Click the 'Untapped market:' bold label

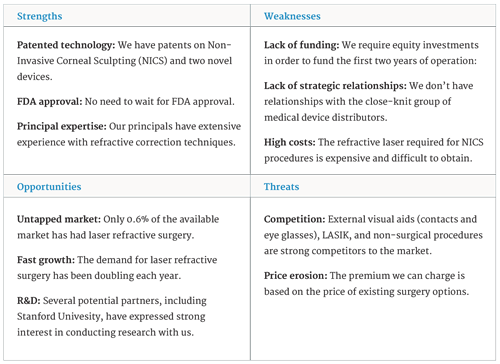[x=59, y=219]
